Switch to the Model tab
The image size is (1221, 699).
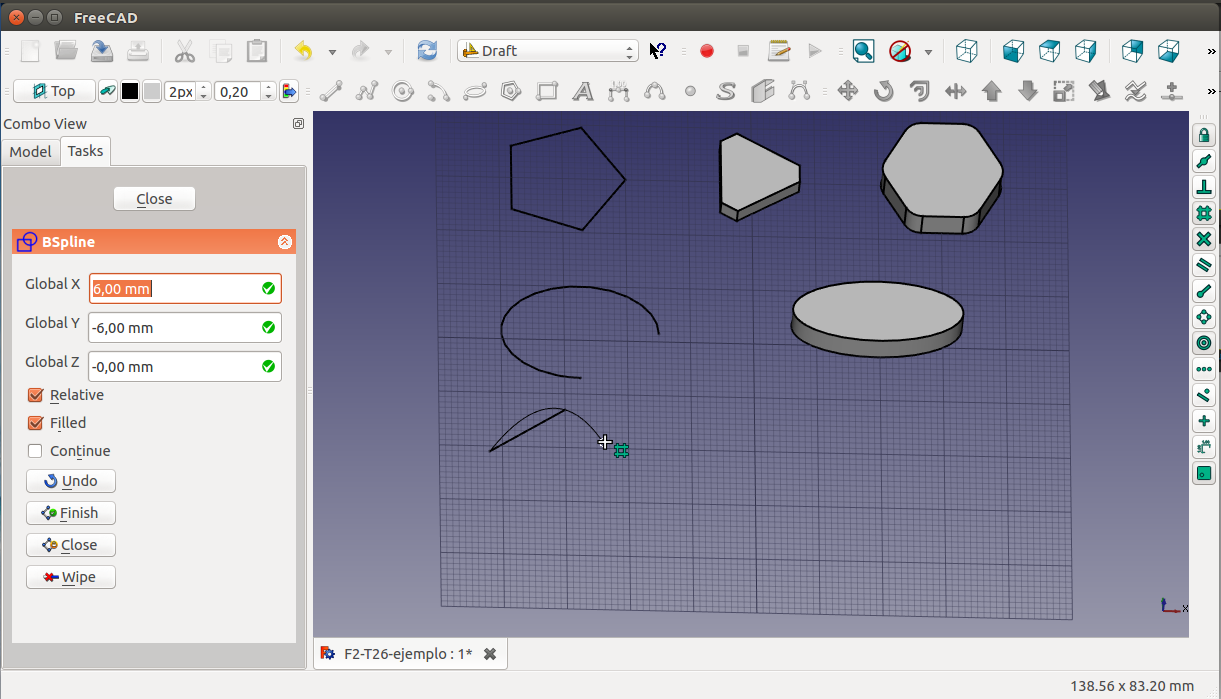[30, 151]
